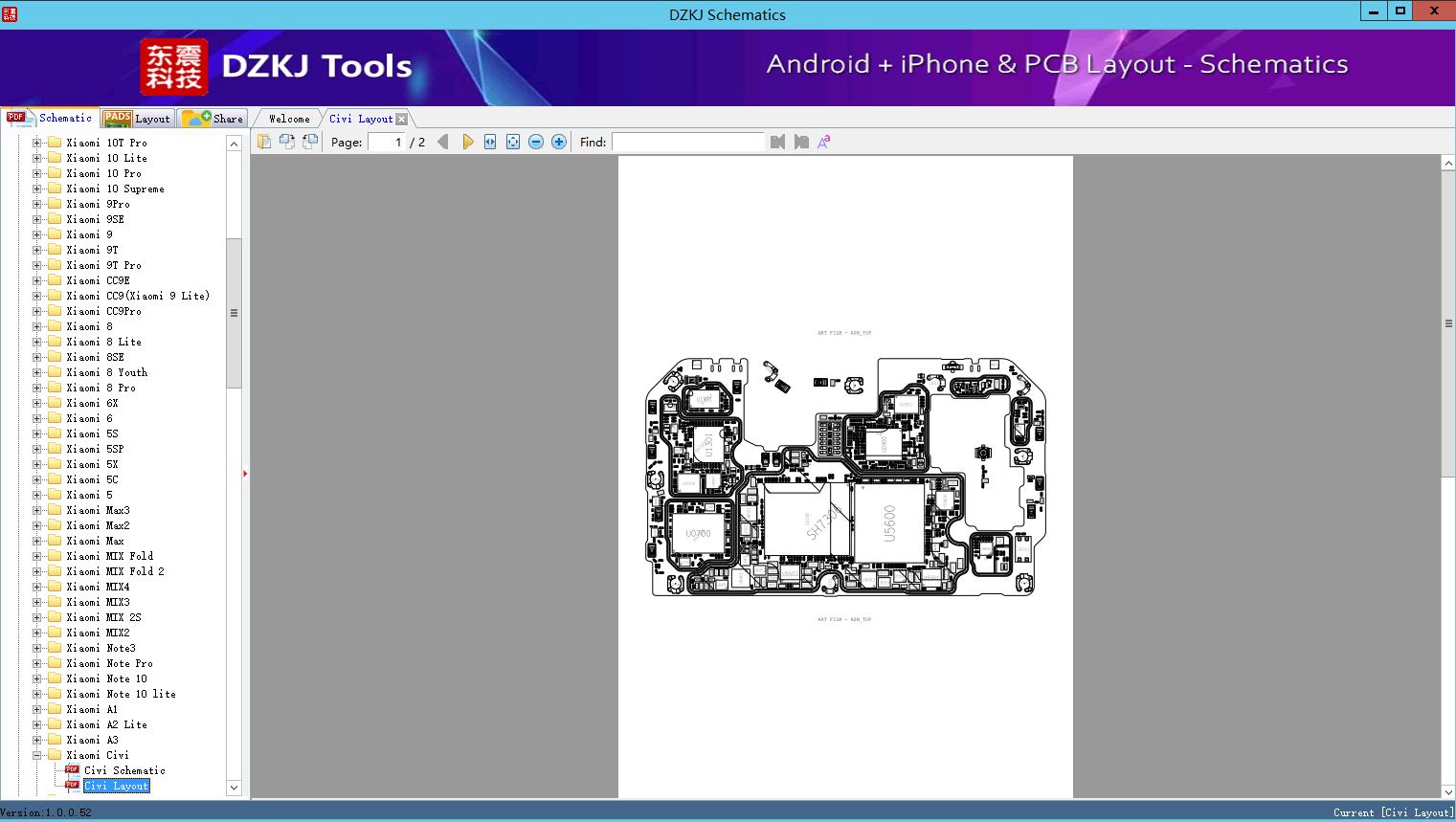Viewport: 1456px width, 822px height.
Task: Switch to the Welcome tab
Action: coord(289,119)
